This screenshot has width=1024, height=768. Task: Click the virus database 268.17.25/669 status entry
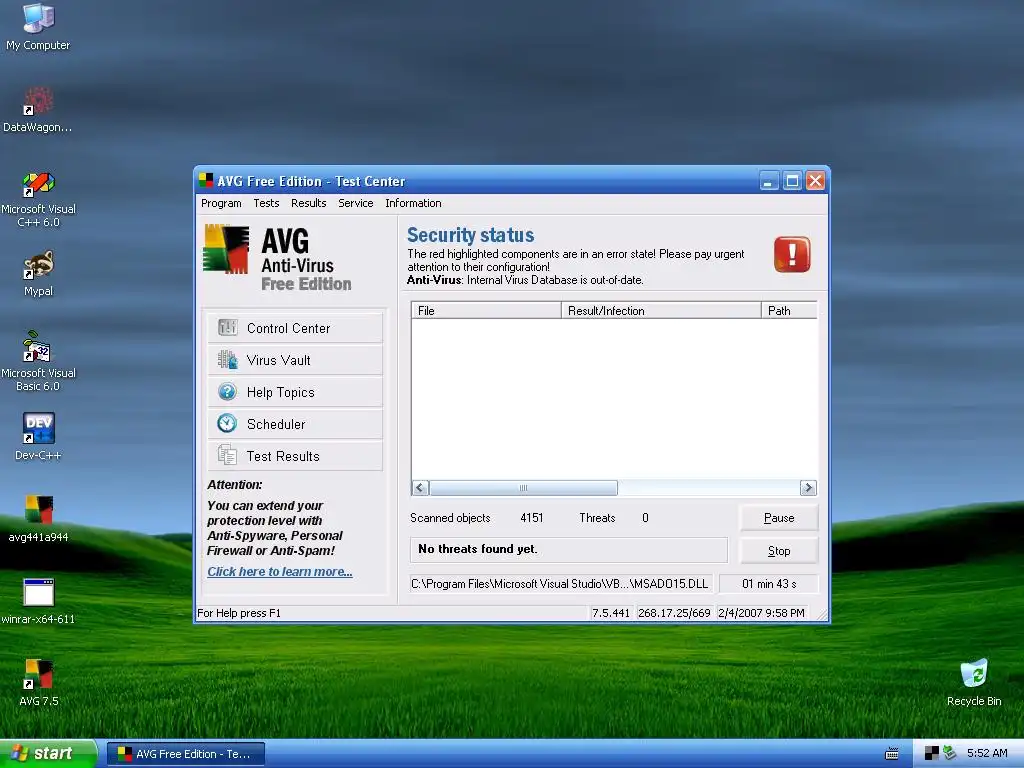pos(675,613)
